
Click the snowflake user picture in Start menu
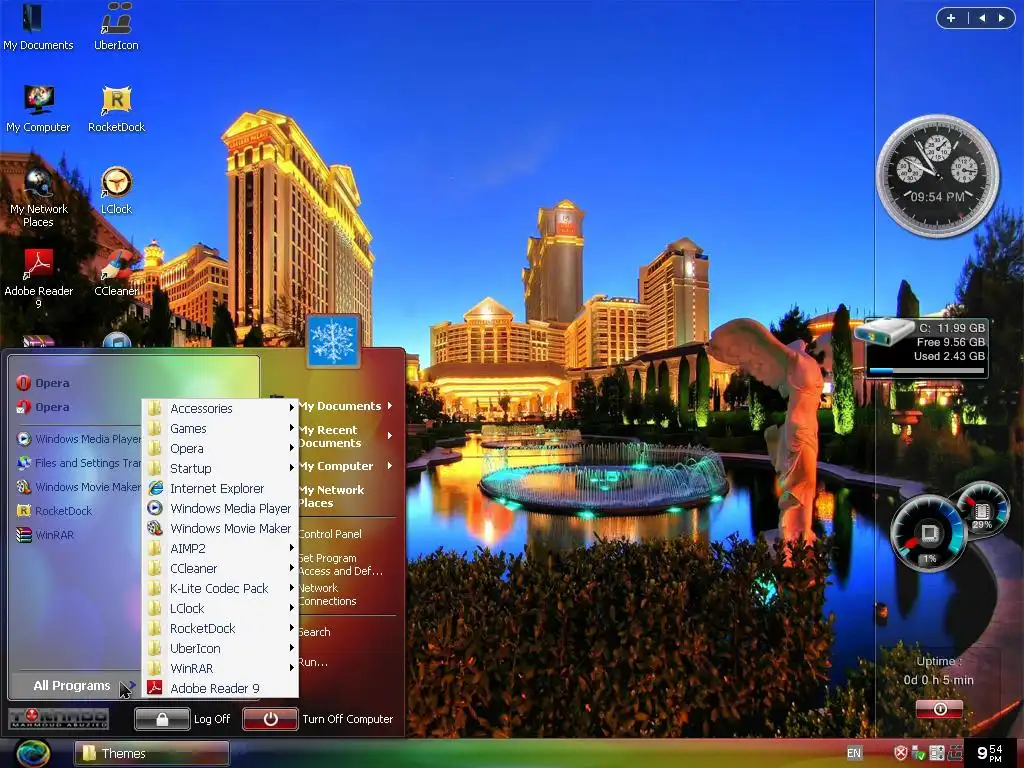[x=333, y=342]
